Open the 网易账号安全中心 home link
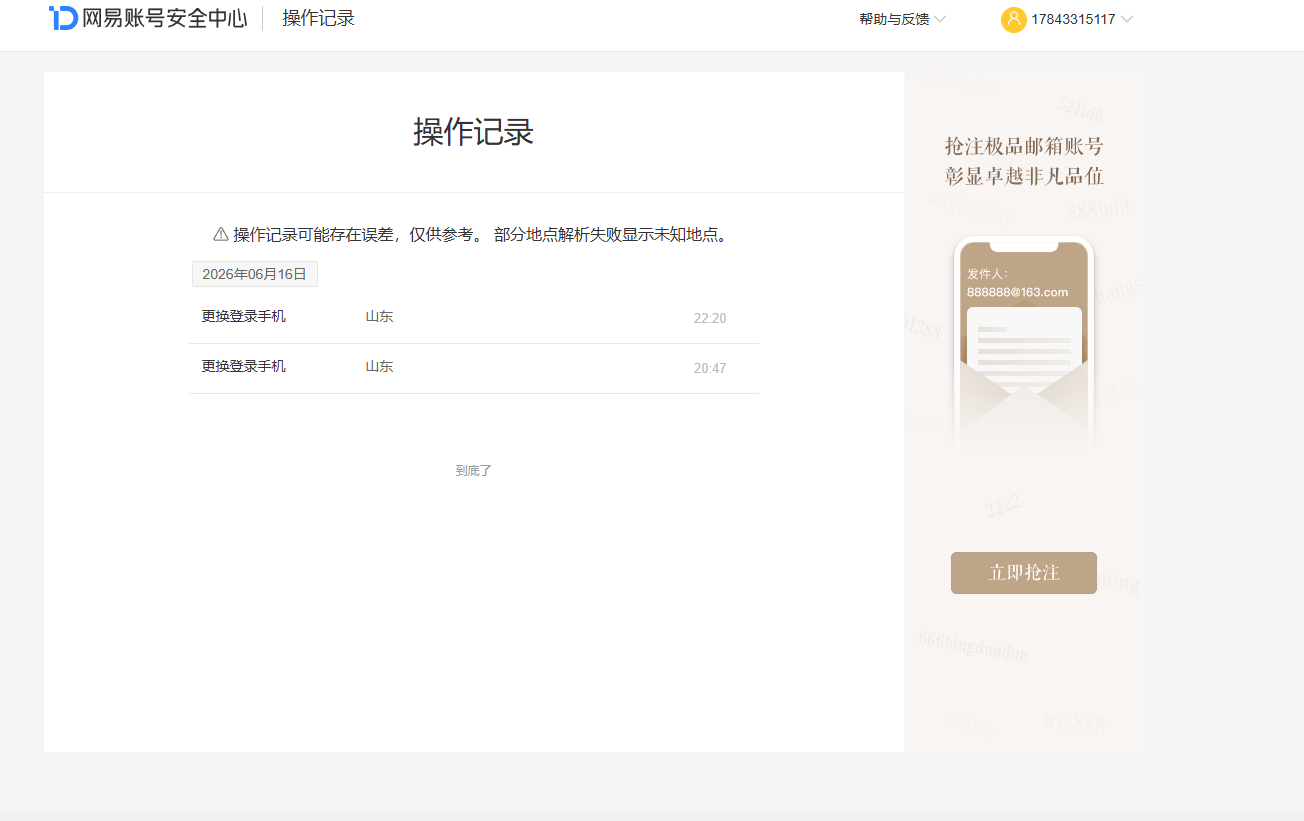This screenshot has height=821, width=1304. [148, 18]
